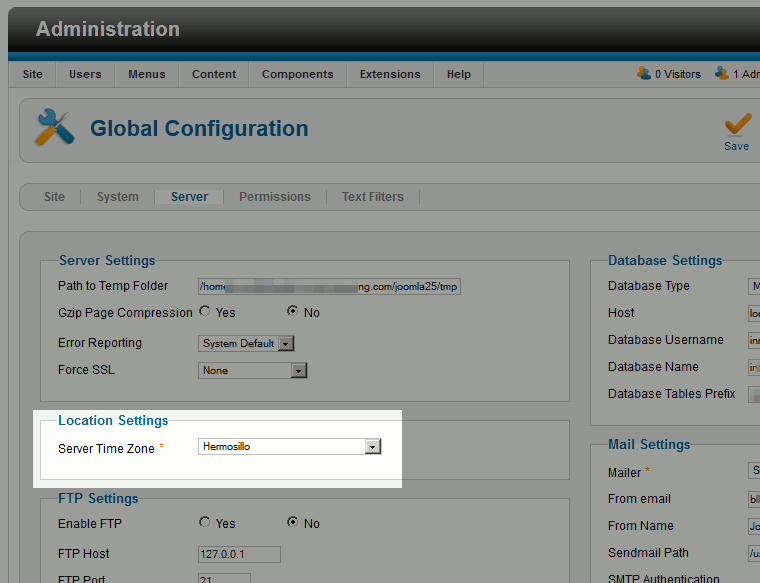Select Yes for Enable FTP
Viewport: 760px width, 583px height.
pyautogui.click(x=205, y=522)
